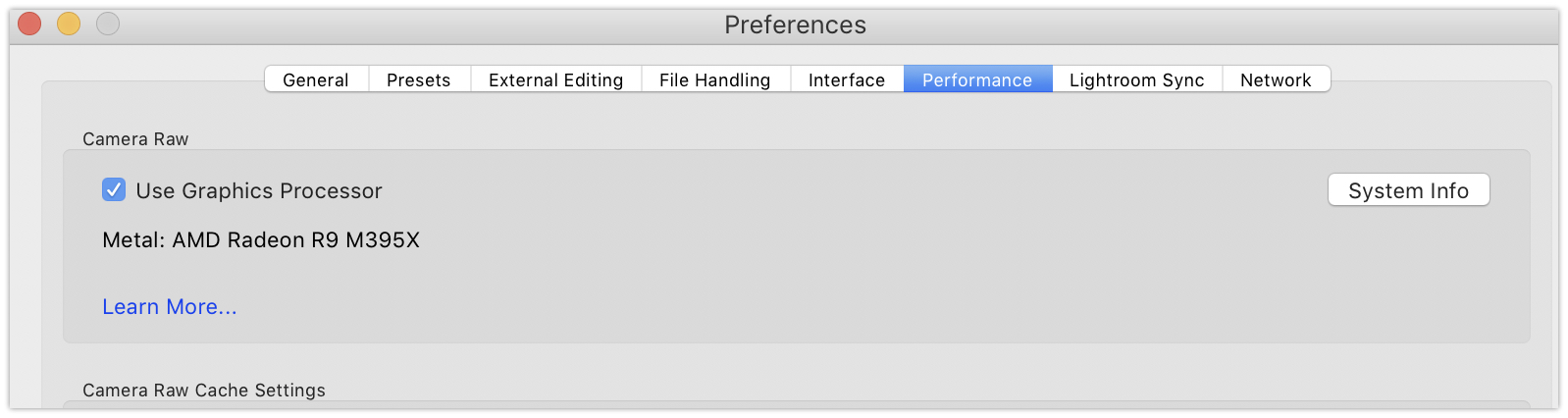Select the External Editing tab
The height and width of the screenshot is (418, 1568).
[x=555, y=79]
